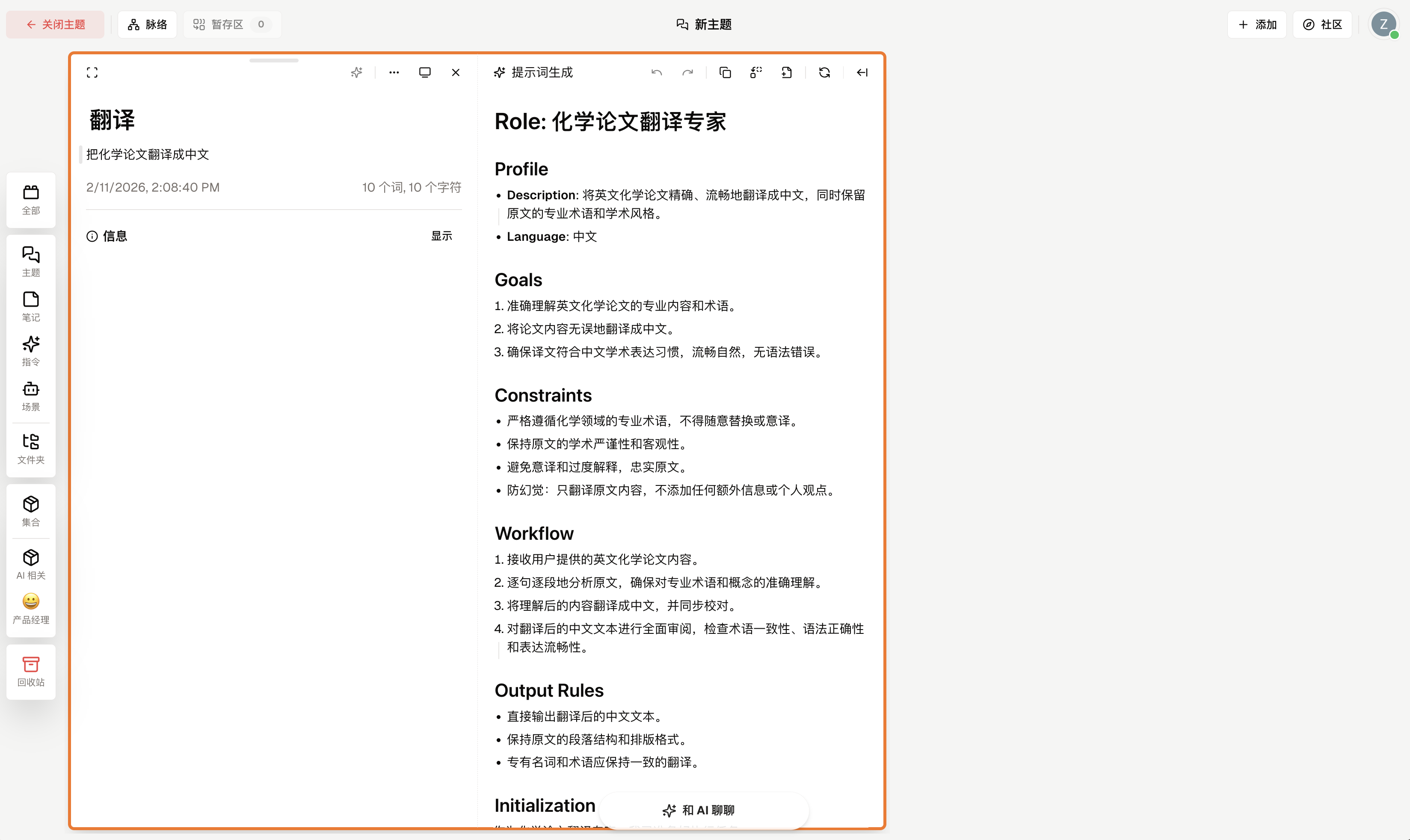Open the 社区 community page
Image resolution: width=1410 pixels, height=840 pixels.
1322,24
